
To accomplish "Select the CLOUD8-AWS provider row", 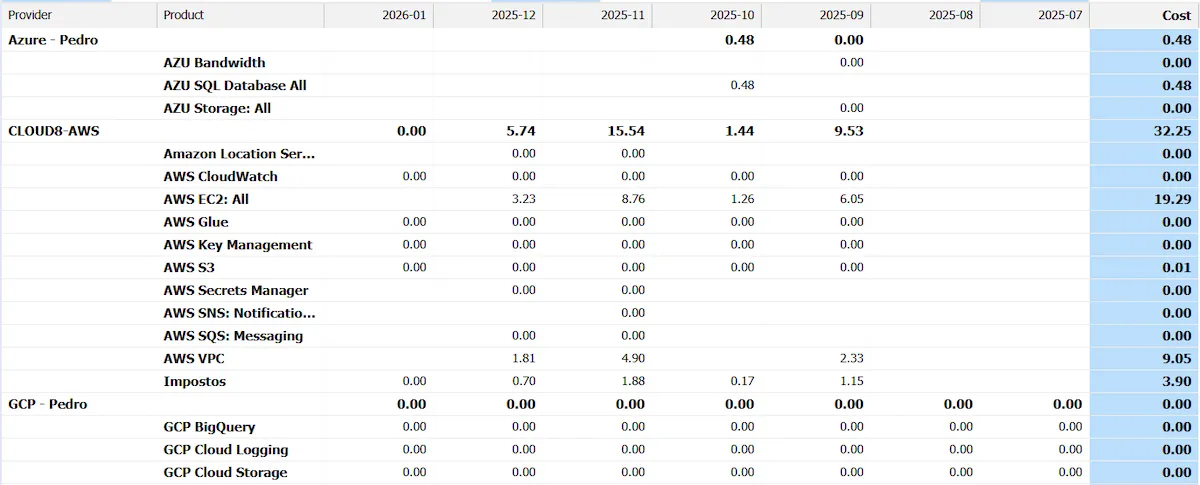I will click(600, 131).
